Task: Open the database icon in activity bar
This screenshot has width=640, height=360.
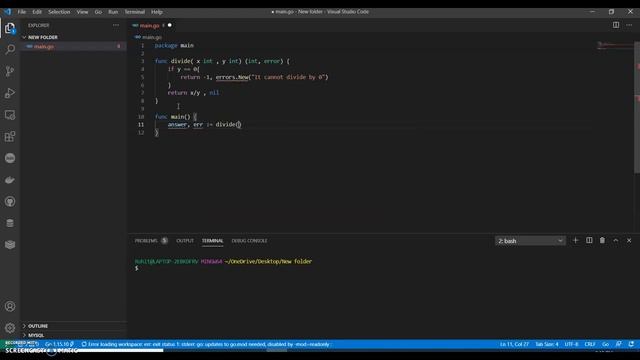Action: pyautogui.click(x=10, y=223)
